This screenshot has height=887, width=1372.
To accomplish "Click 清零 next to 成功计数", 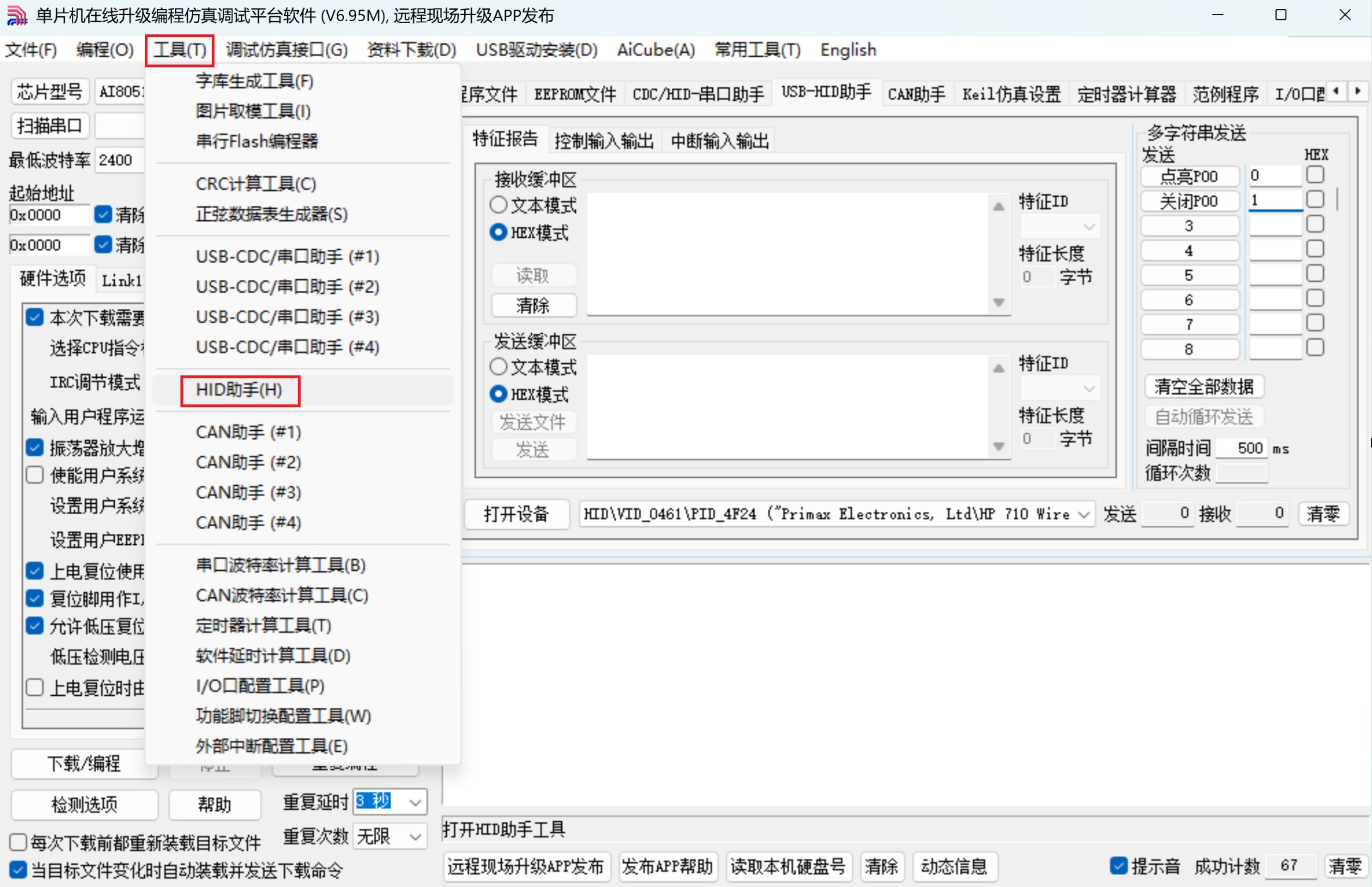I will tap(1345, 866).
